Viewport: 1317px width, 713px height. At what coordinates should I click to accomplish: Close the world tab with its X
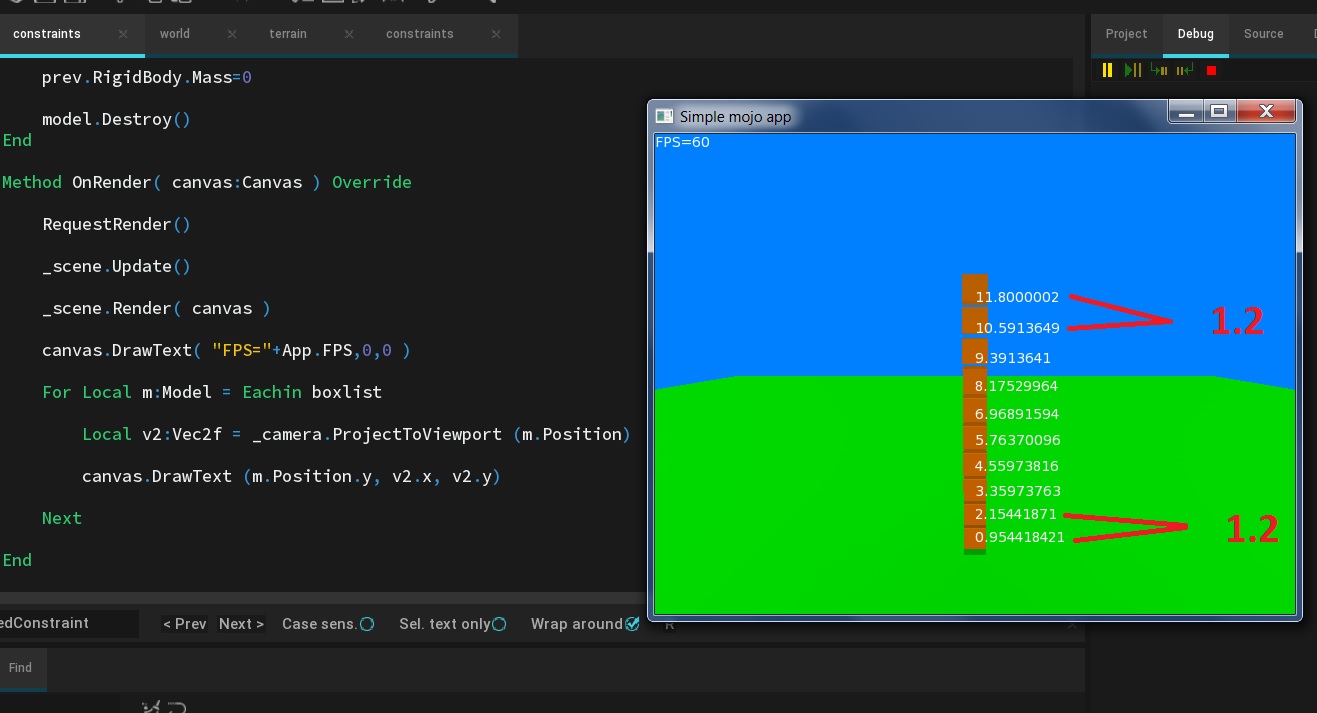[232, 34]
